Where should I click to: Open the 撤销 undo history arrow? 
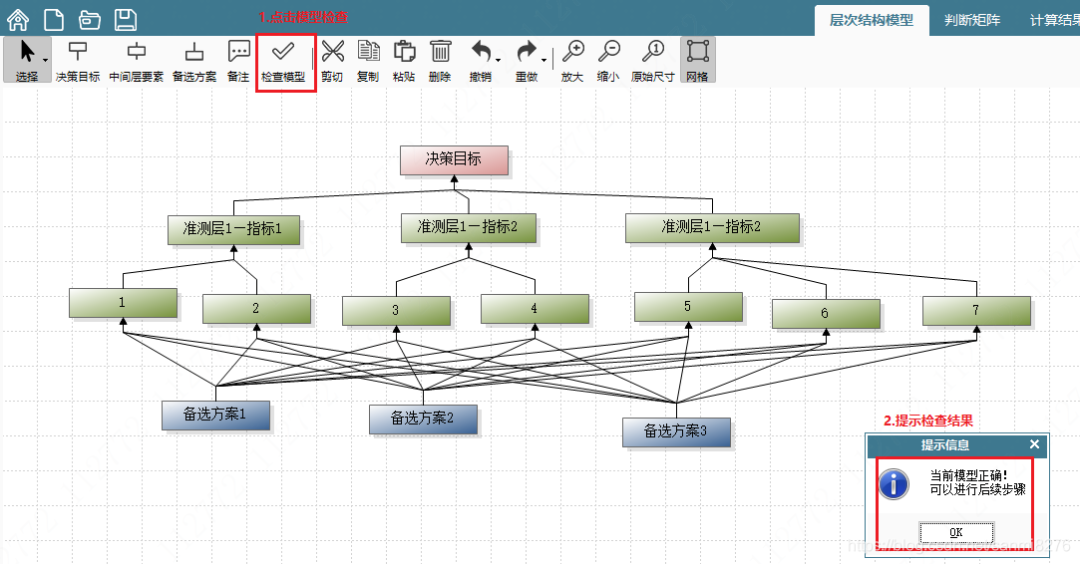click(498, 61)
